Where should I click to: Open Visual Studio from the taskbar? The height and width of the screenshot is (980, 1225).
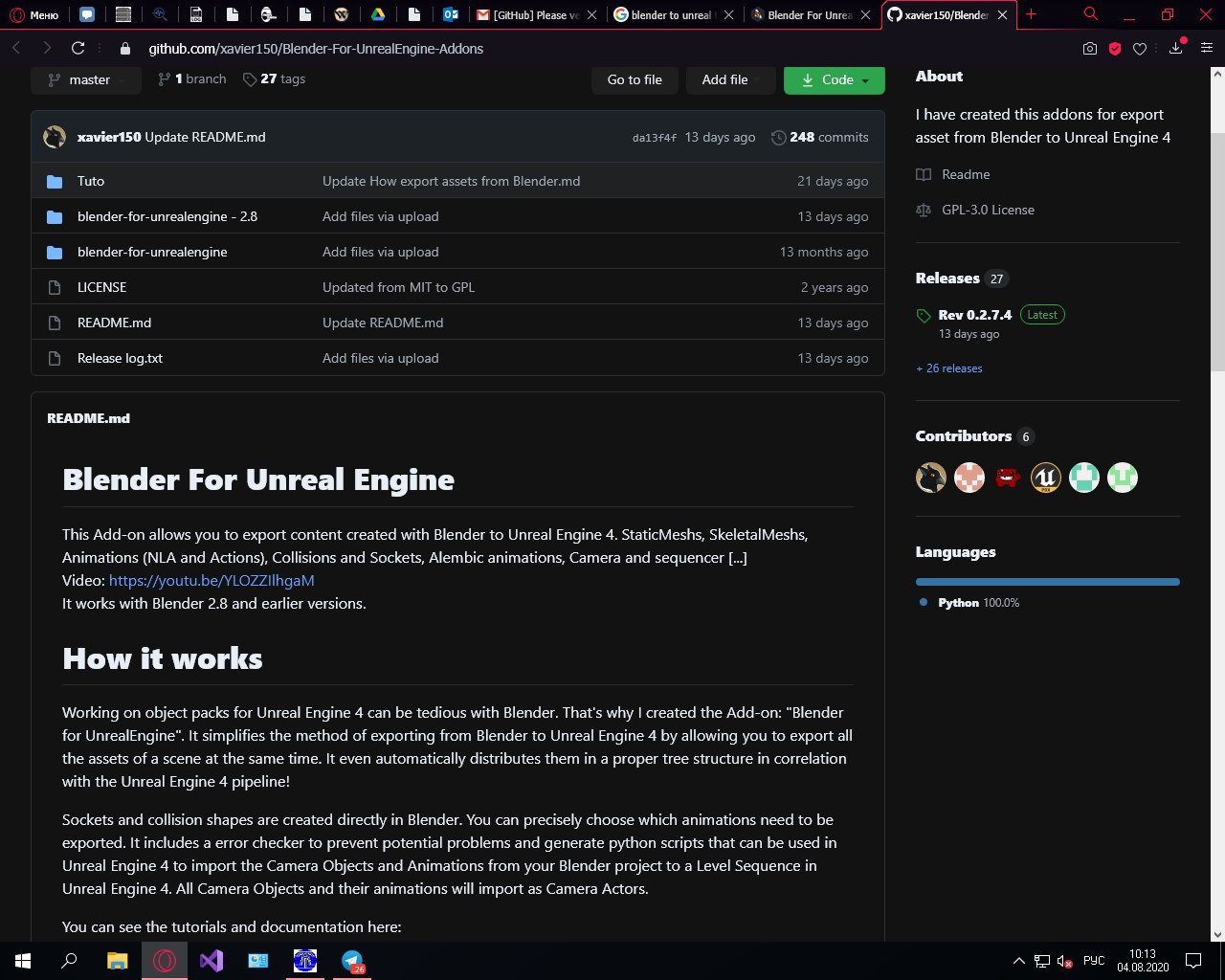tap(212, 961)
